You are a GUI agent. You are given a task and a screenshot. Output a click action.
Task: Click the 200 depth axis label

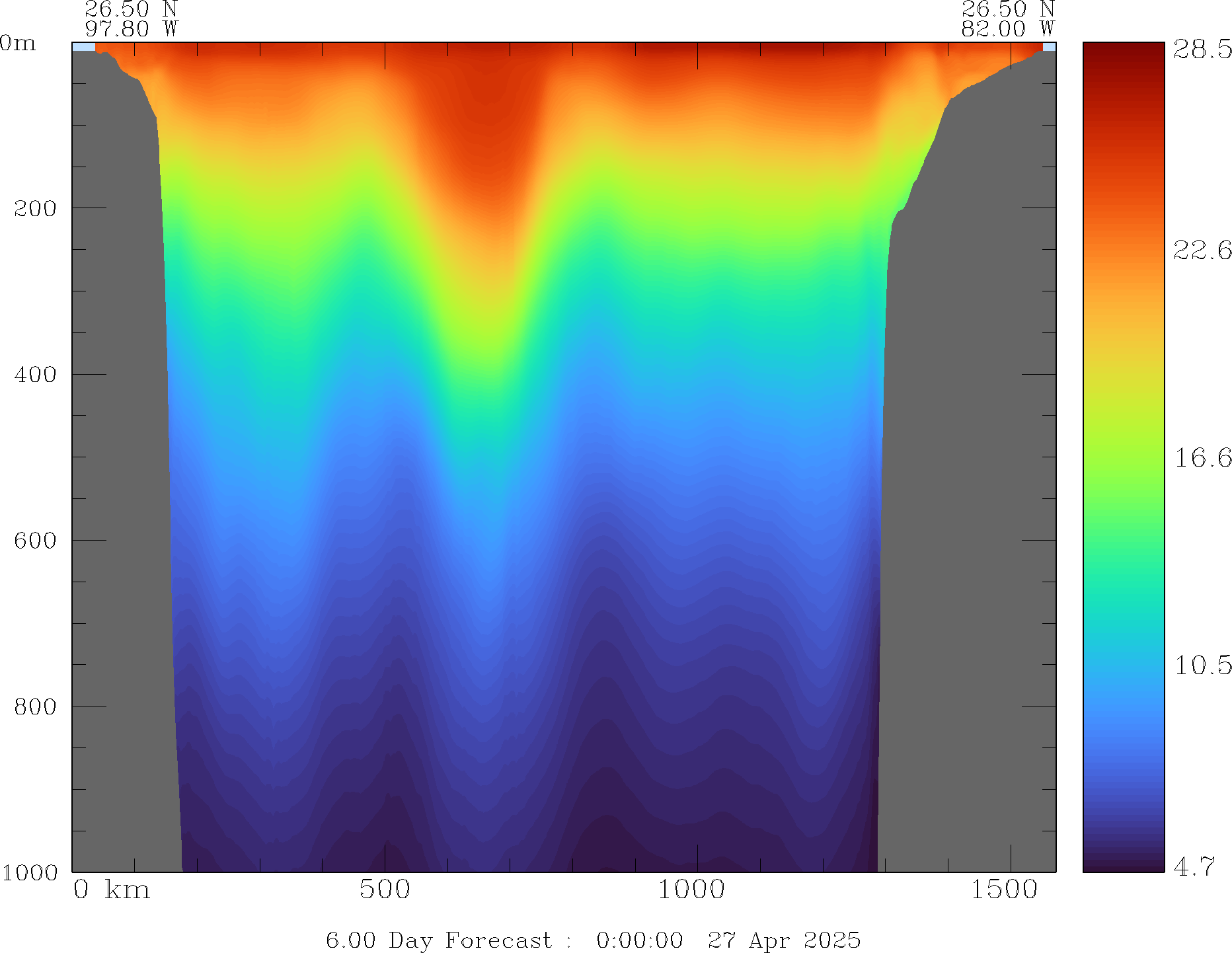pos(35,209)
